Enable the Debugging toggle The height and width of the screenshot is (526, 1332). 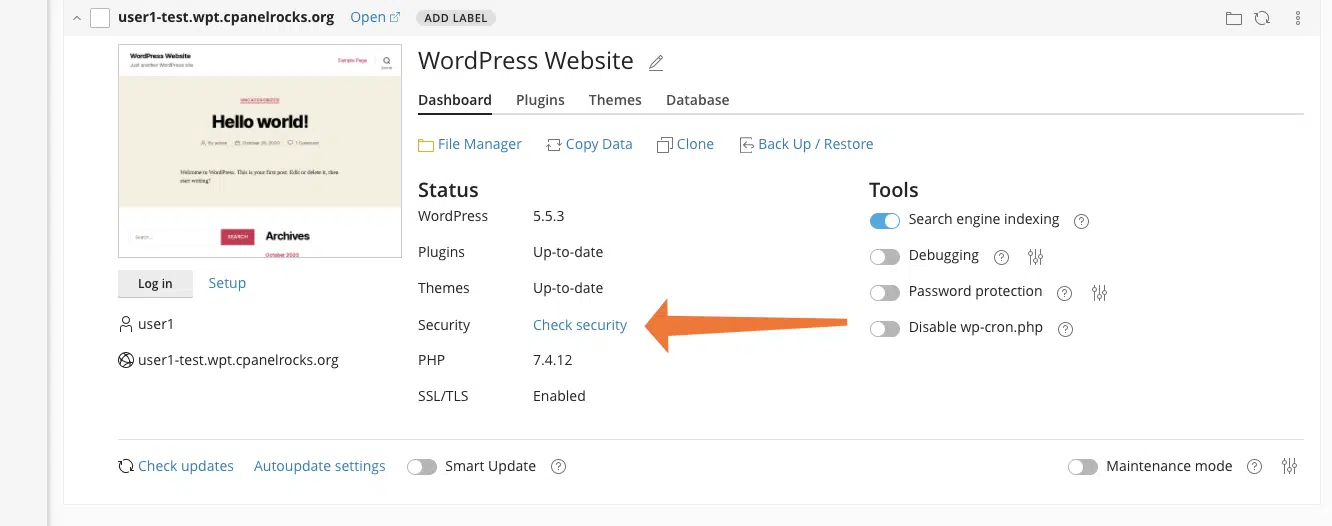(885, 257)
